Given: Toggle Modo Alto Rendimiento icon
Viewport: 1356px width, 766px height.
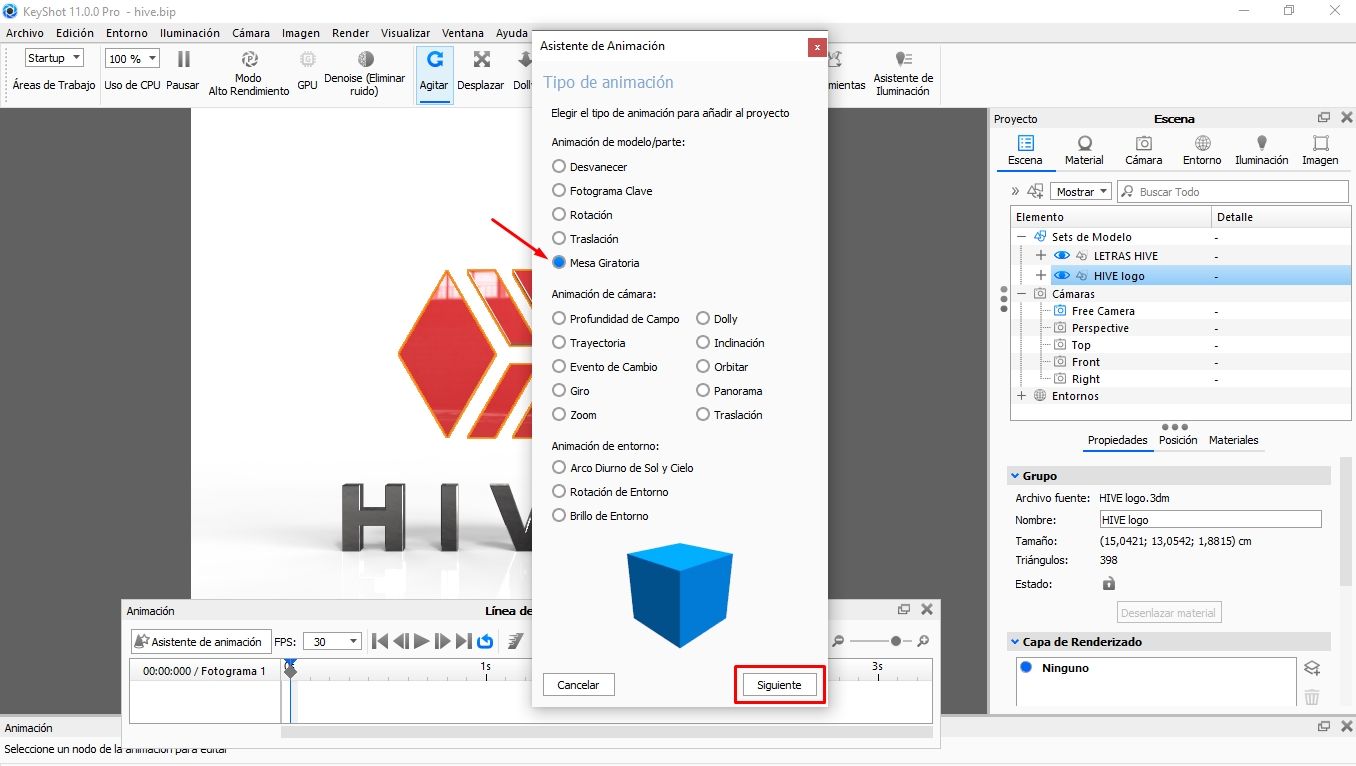Looking at the screenshot, I should 249,59.
